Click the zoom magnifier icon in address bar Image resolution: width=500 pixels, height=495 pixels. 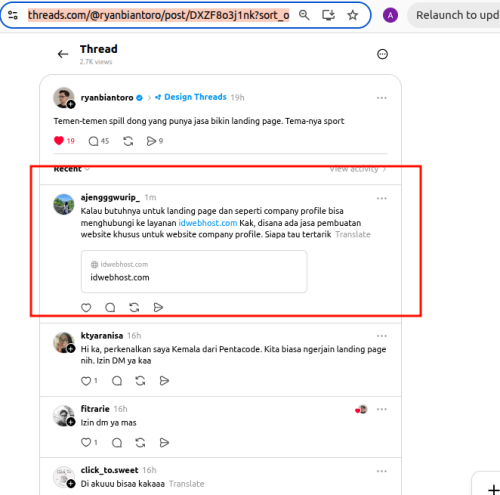click(304, 15)
